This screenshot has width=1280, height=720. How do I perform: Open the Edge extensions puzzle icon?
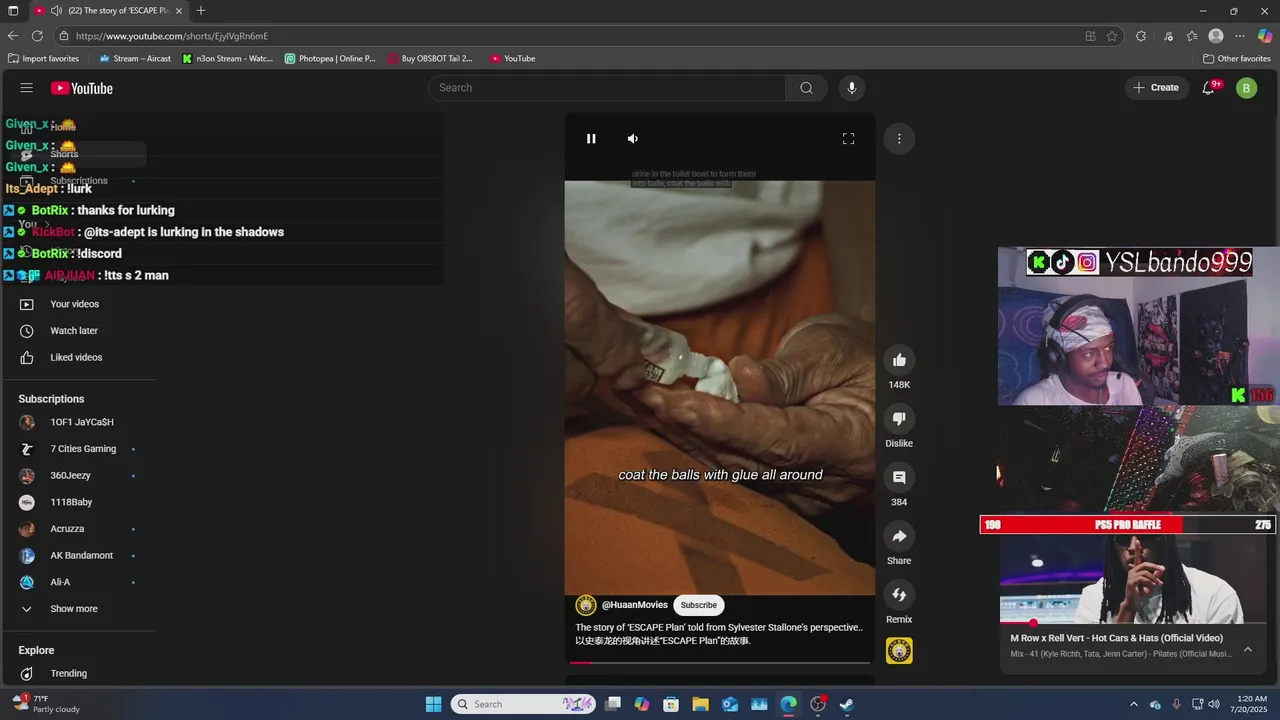click(1141, 36)
